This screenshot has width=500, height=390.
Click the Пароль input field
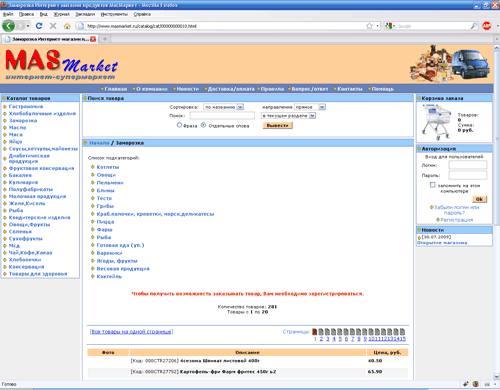(x=468, y=175)
